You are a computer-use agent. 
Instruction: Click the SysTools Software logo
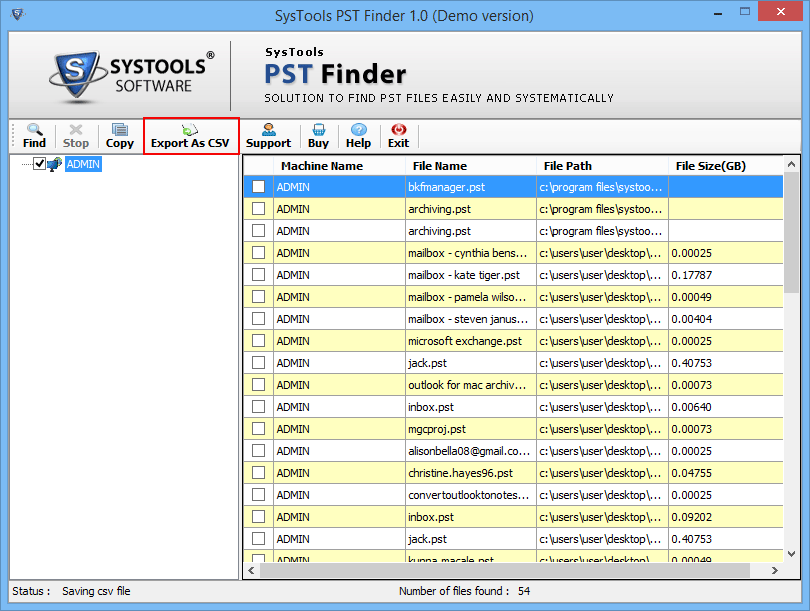(x=132, y=76)
